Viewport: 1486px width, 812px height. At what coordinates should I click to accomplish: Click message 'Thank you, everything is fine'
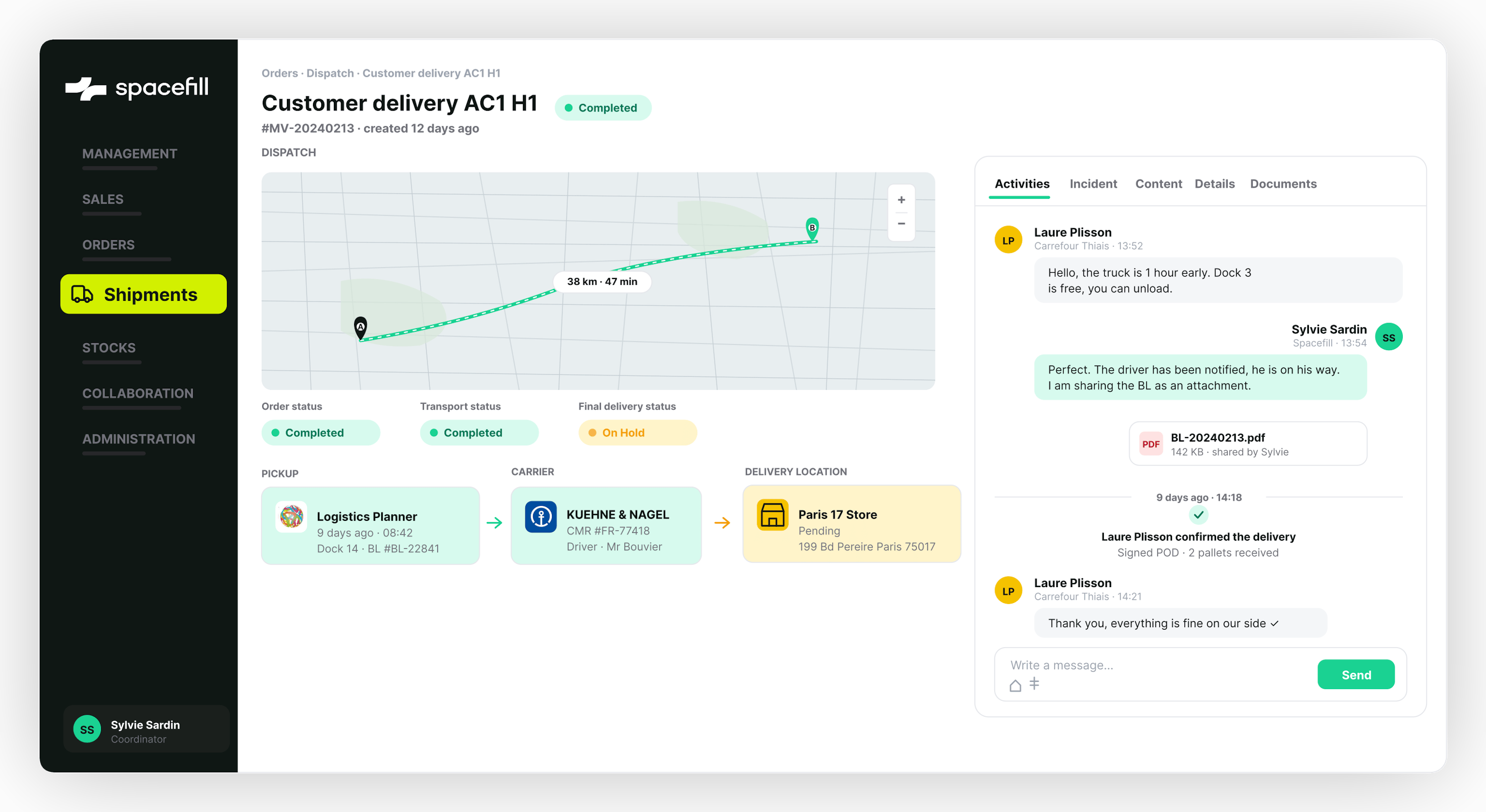1180,623
